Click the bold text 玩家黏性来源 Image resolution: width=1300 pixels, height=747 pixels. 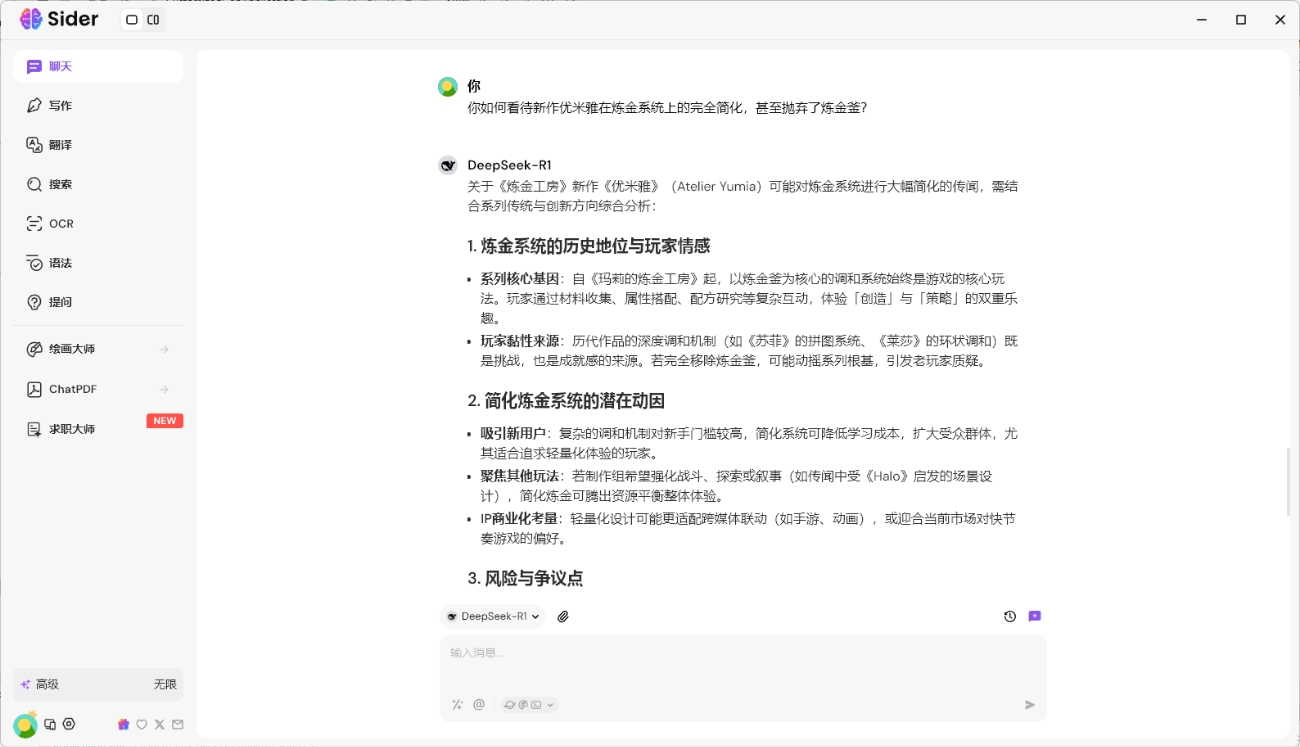tap(520, 341)
